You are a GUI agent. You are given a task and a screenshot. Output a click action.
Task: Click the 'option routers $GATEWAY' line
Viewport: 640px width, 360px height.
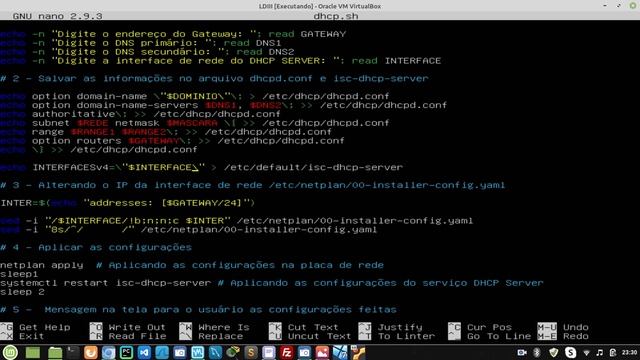(x=172, y=141)
